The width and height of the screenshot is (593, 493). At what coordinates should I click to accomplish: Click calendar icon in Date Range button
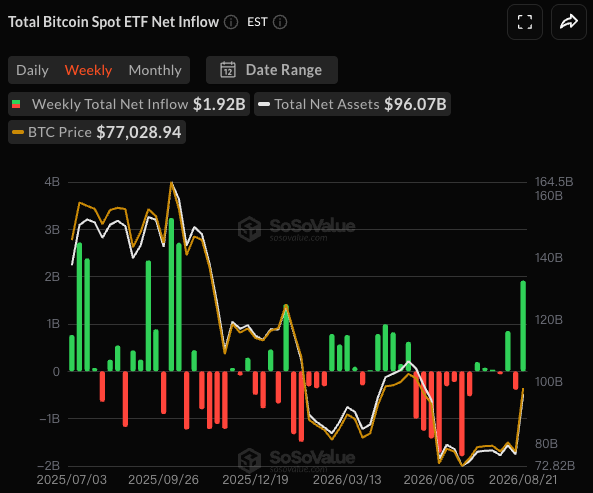[228, 70]
